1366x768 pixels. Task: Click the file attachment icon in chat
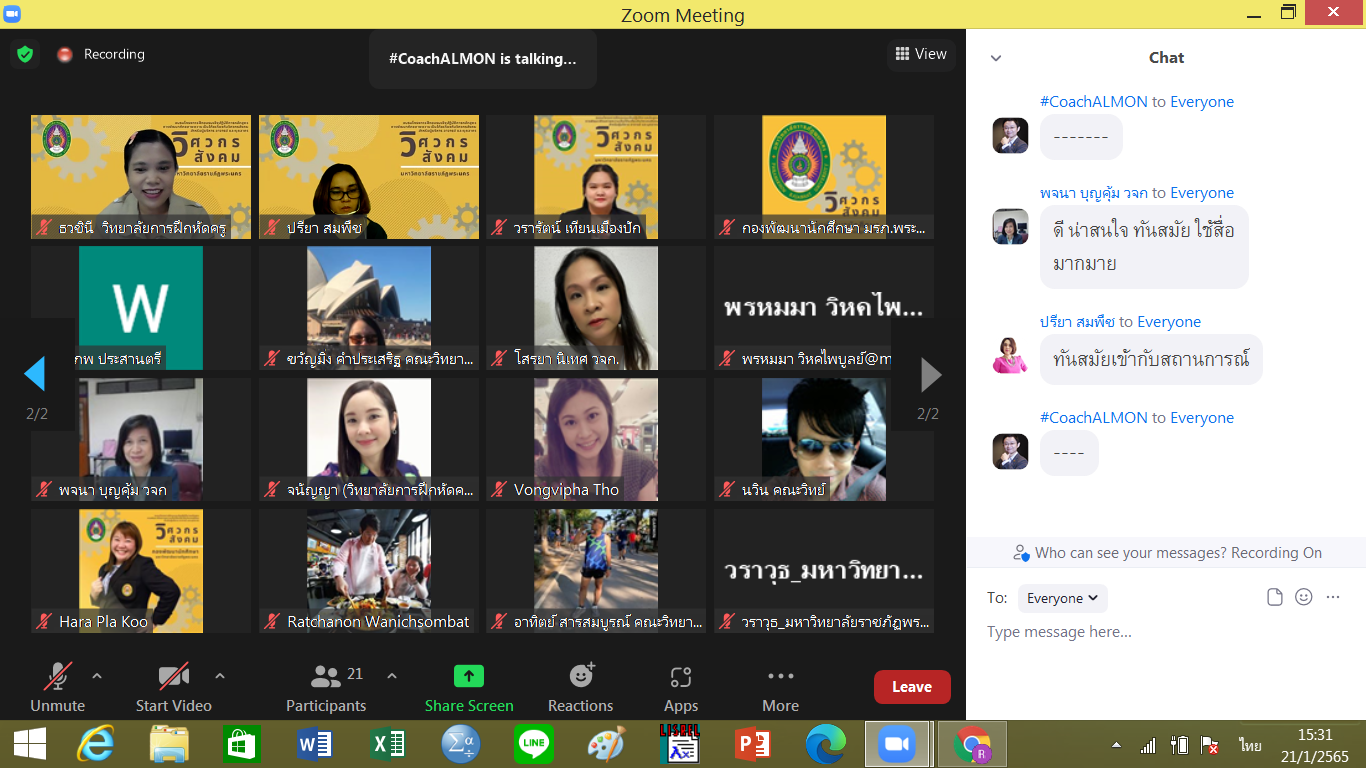coord(1274,597)
